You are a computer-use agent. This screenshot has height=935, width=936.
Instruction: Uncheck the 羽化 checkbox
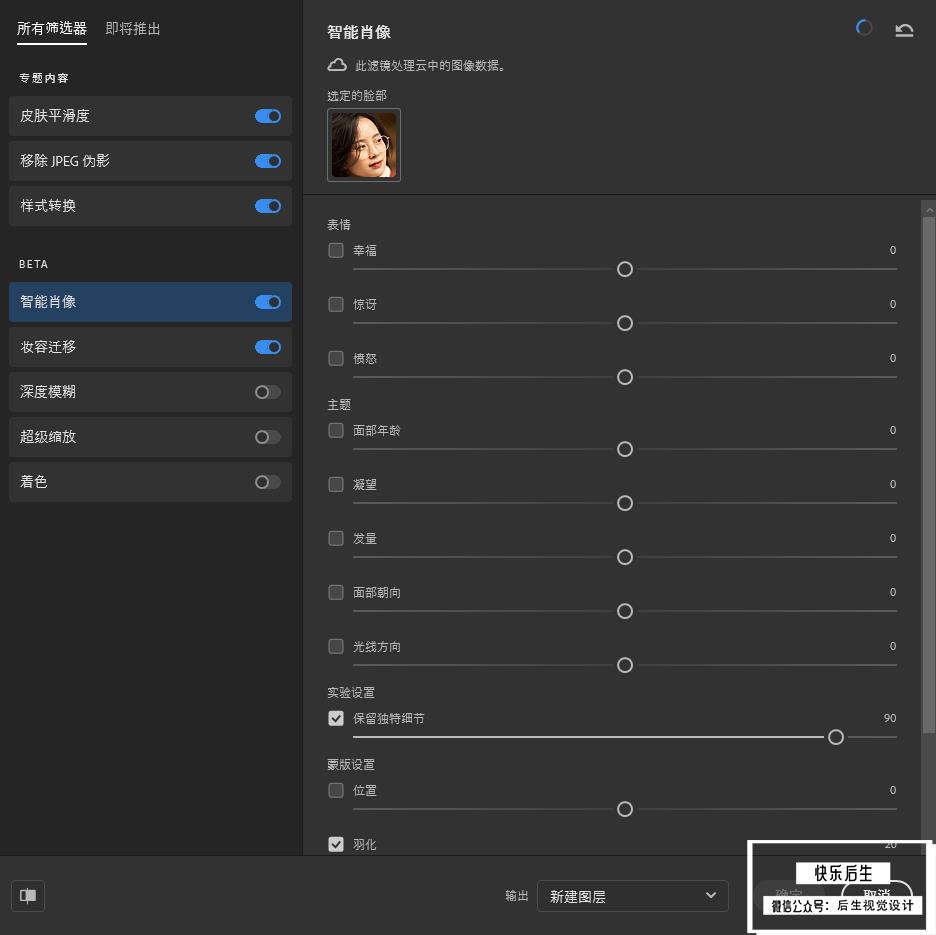336,844
